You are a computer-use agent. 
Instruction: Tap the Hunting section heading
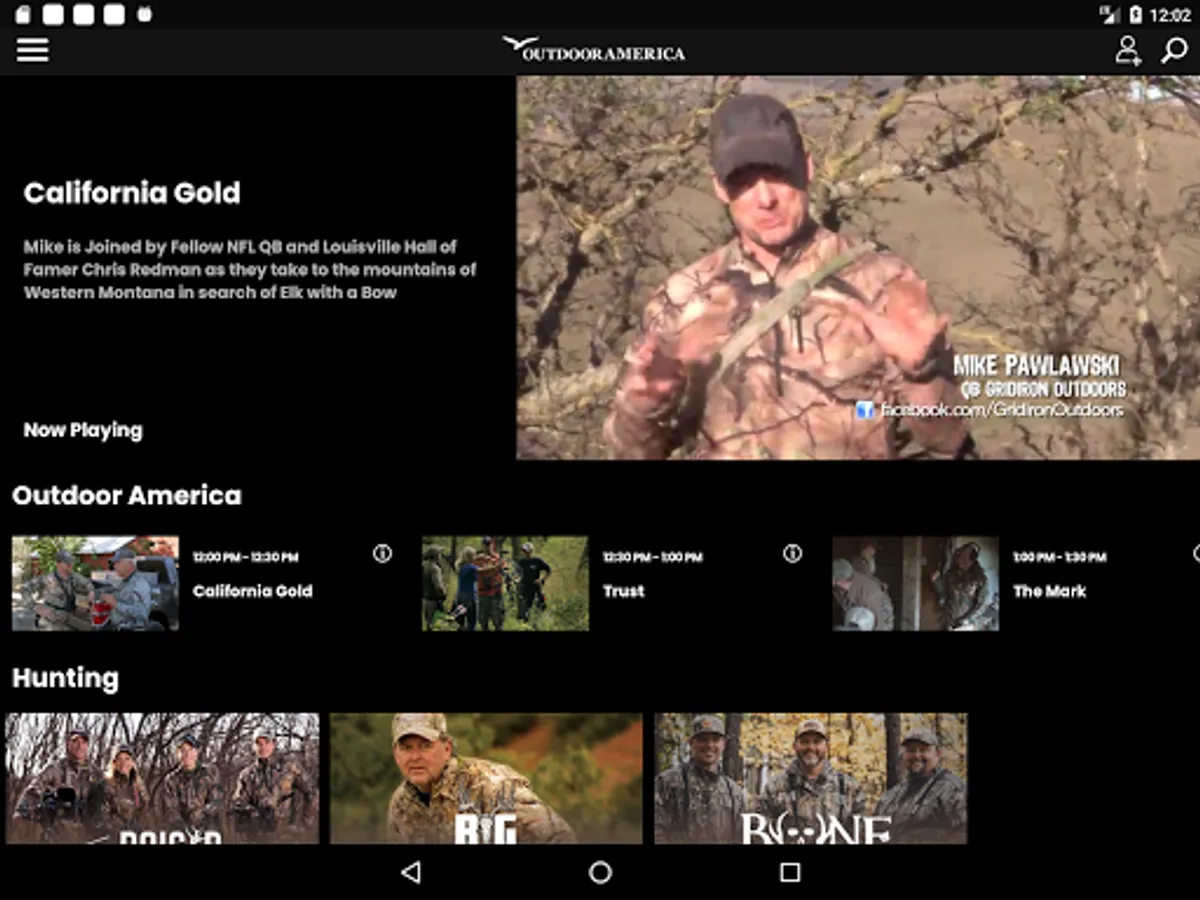65,679
